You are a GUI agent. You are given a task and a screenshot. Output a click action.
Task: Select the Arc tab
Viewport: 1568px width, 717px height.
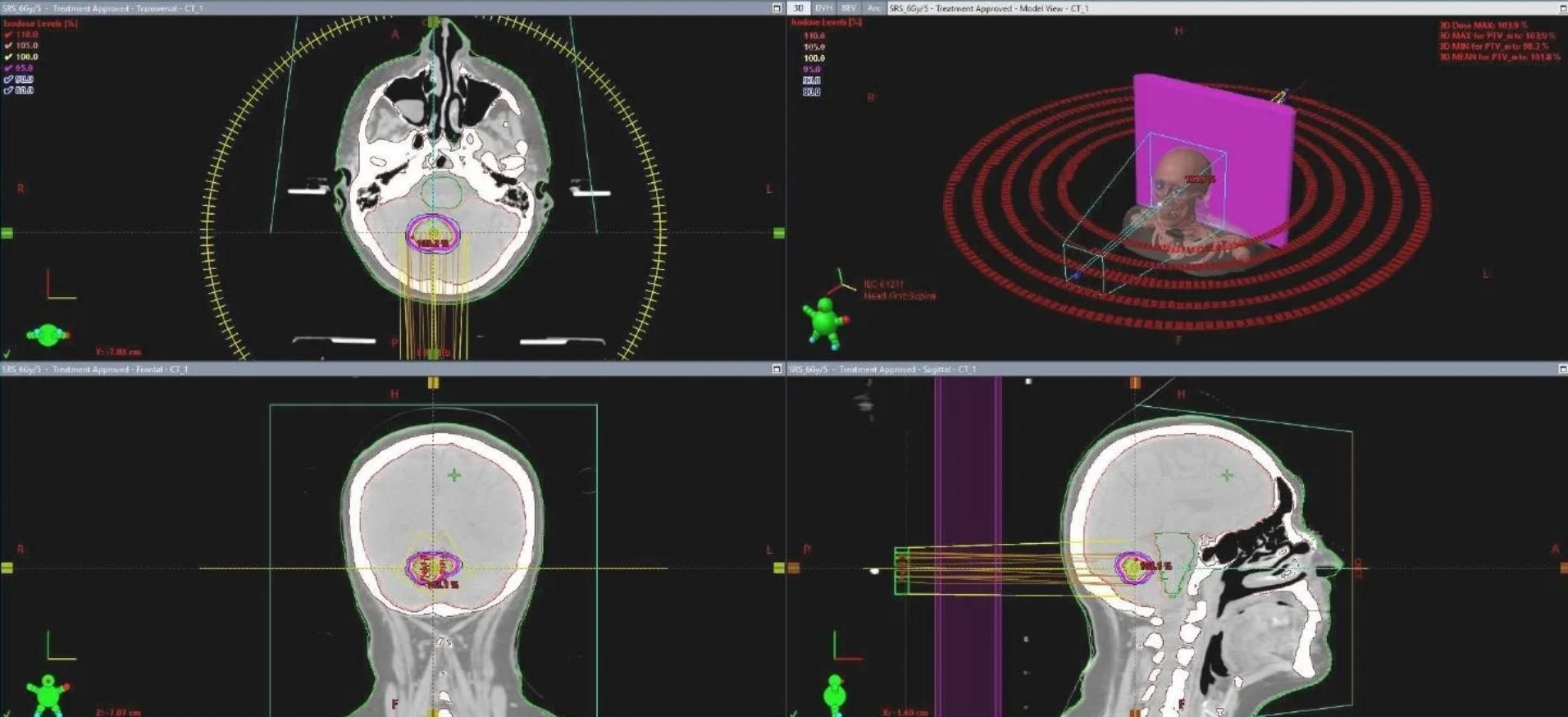(x=874, y=8)
